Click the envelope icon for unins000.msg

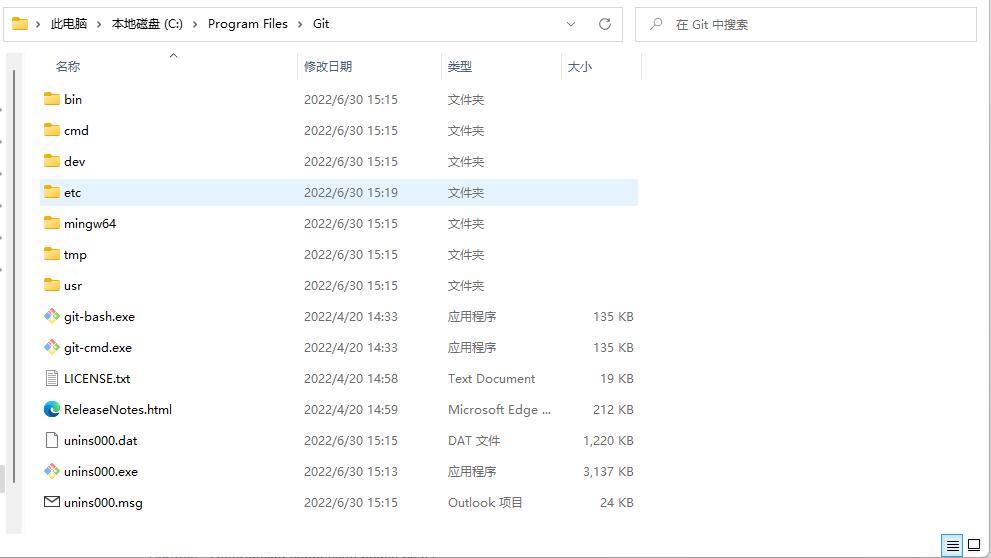(x=52, y=502)
